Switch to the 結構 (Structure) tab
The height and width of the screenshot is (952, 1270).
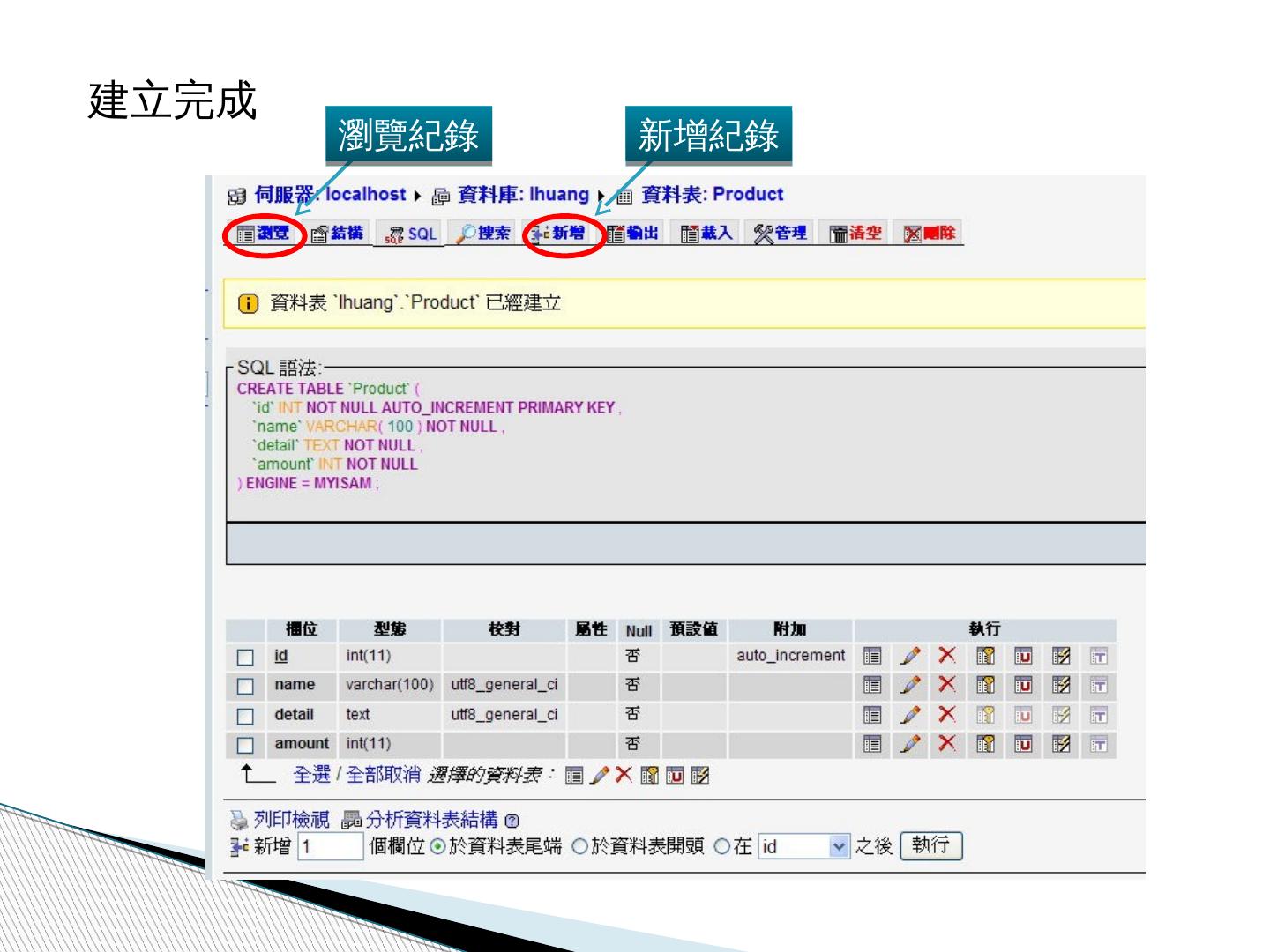tap(338, 234)
